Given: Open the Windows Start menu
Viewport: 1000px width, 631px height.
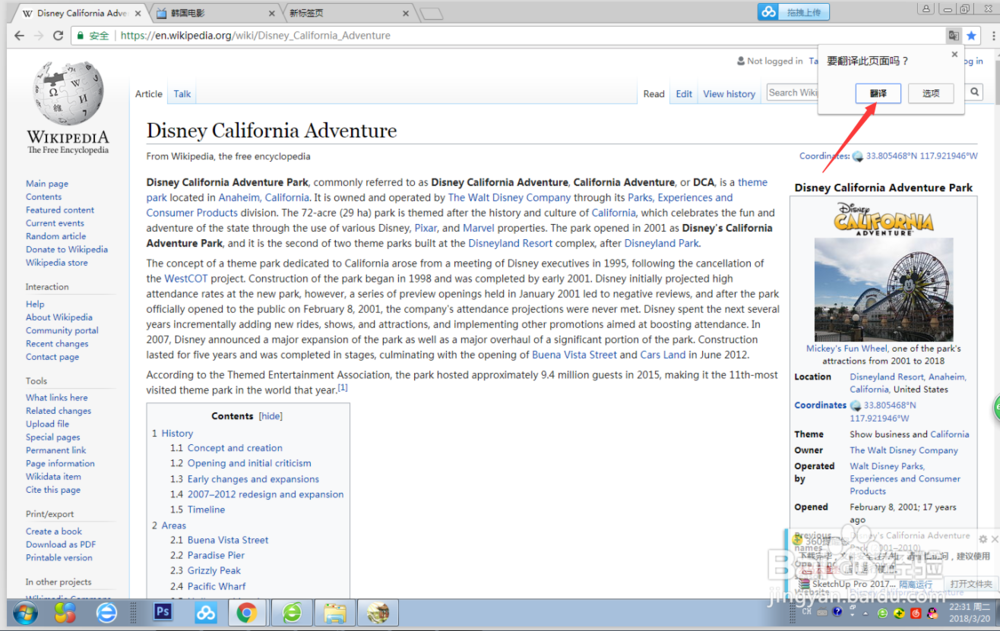Looking at the screenshot, I should tap(26, 613).
